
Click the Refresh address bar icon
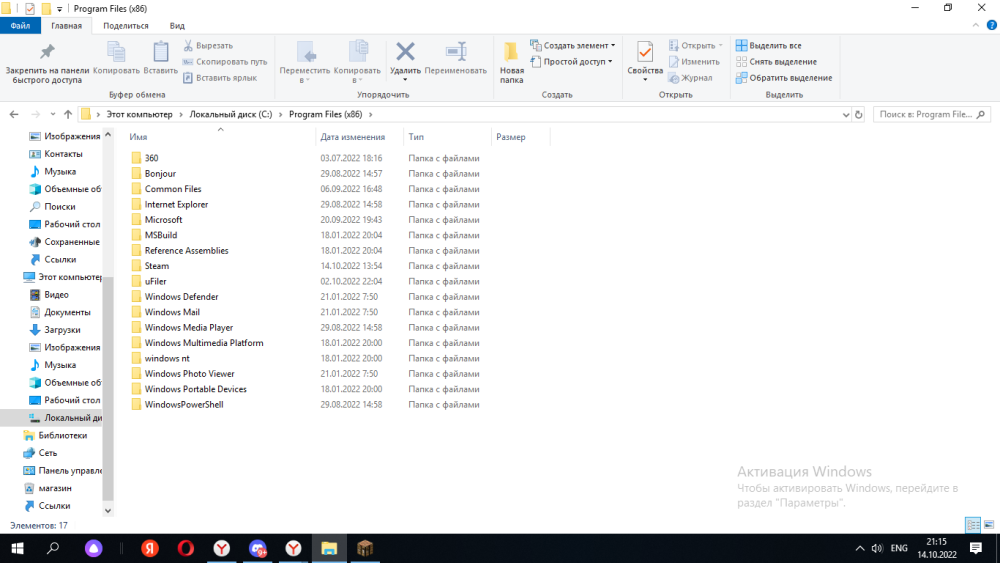click(x=858, y=115)
